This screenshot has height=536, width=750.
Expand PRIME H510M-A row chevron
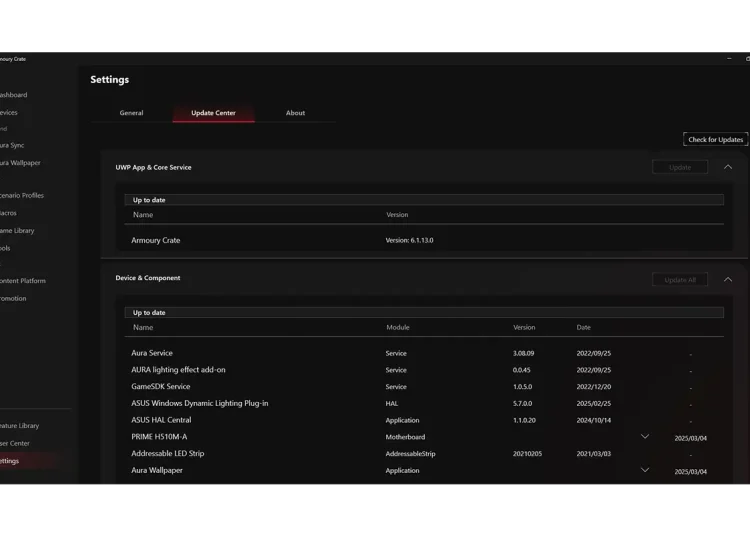tap(645, 437)
